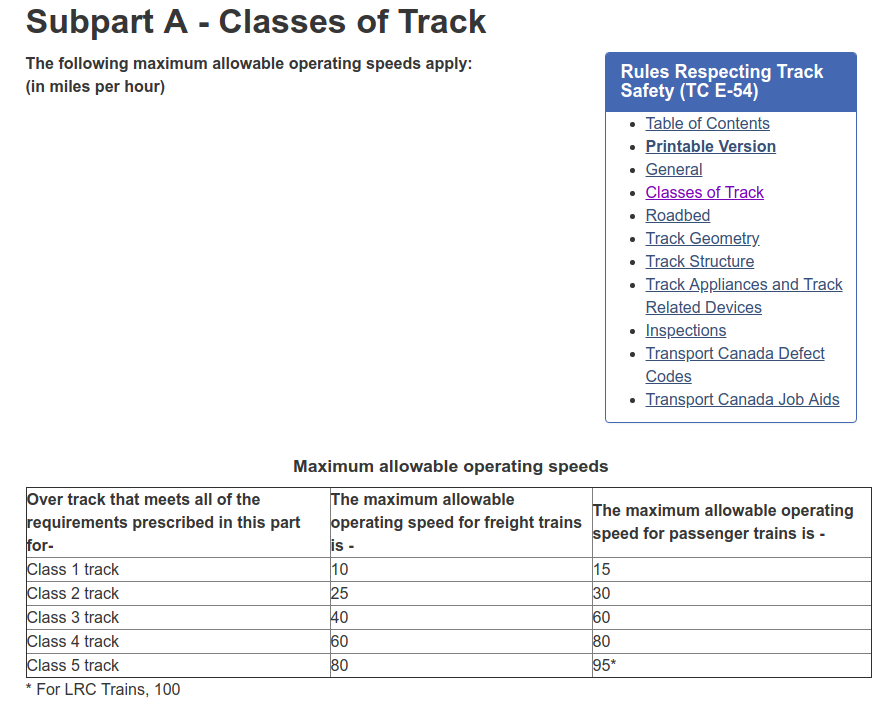The image size is (885, 715).
Task: Open the Table of Contents link
Action: click(x=707, y=124)
